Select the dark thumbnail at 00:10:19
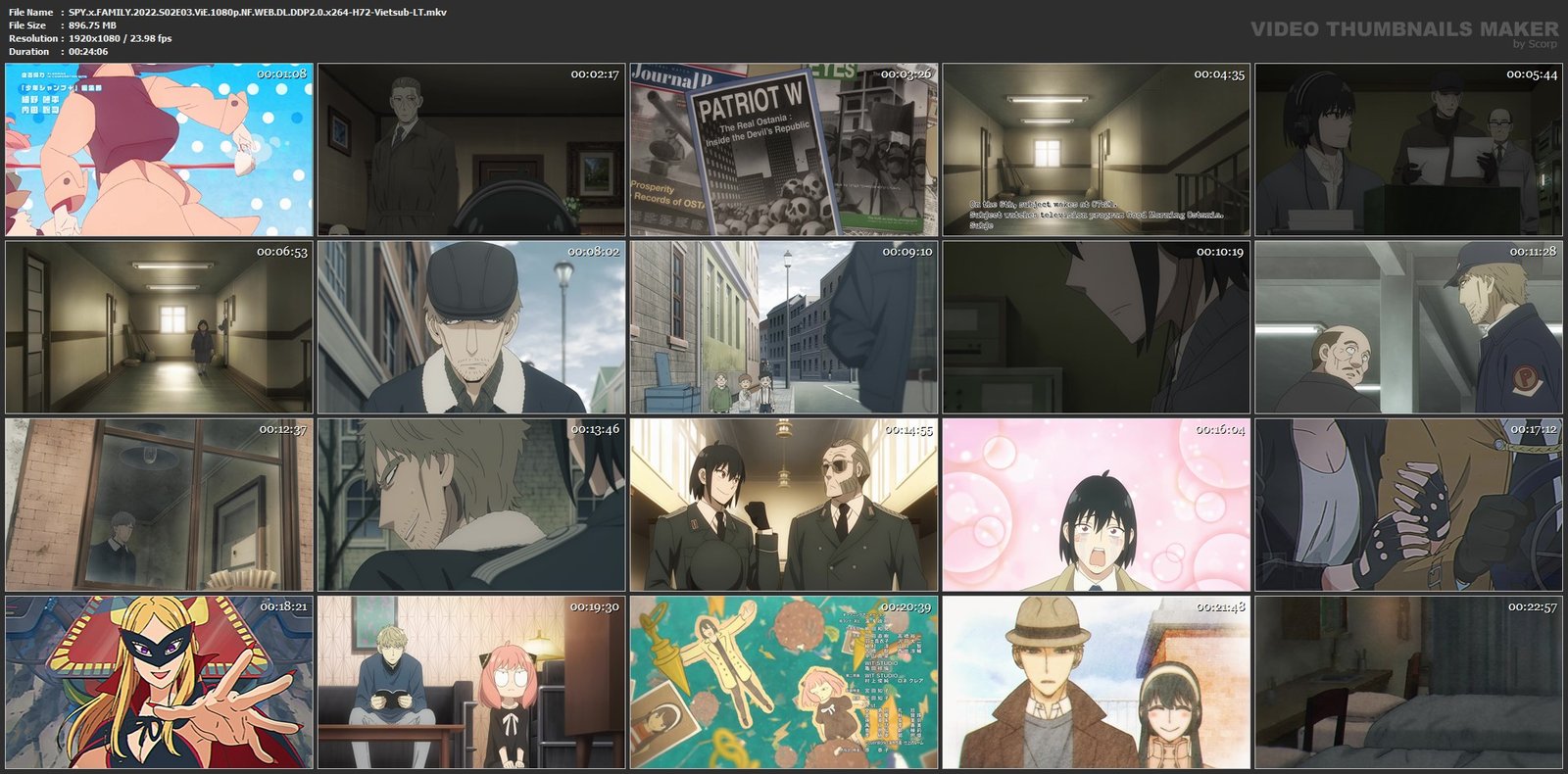 pos(1097,327)
